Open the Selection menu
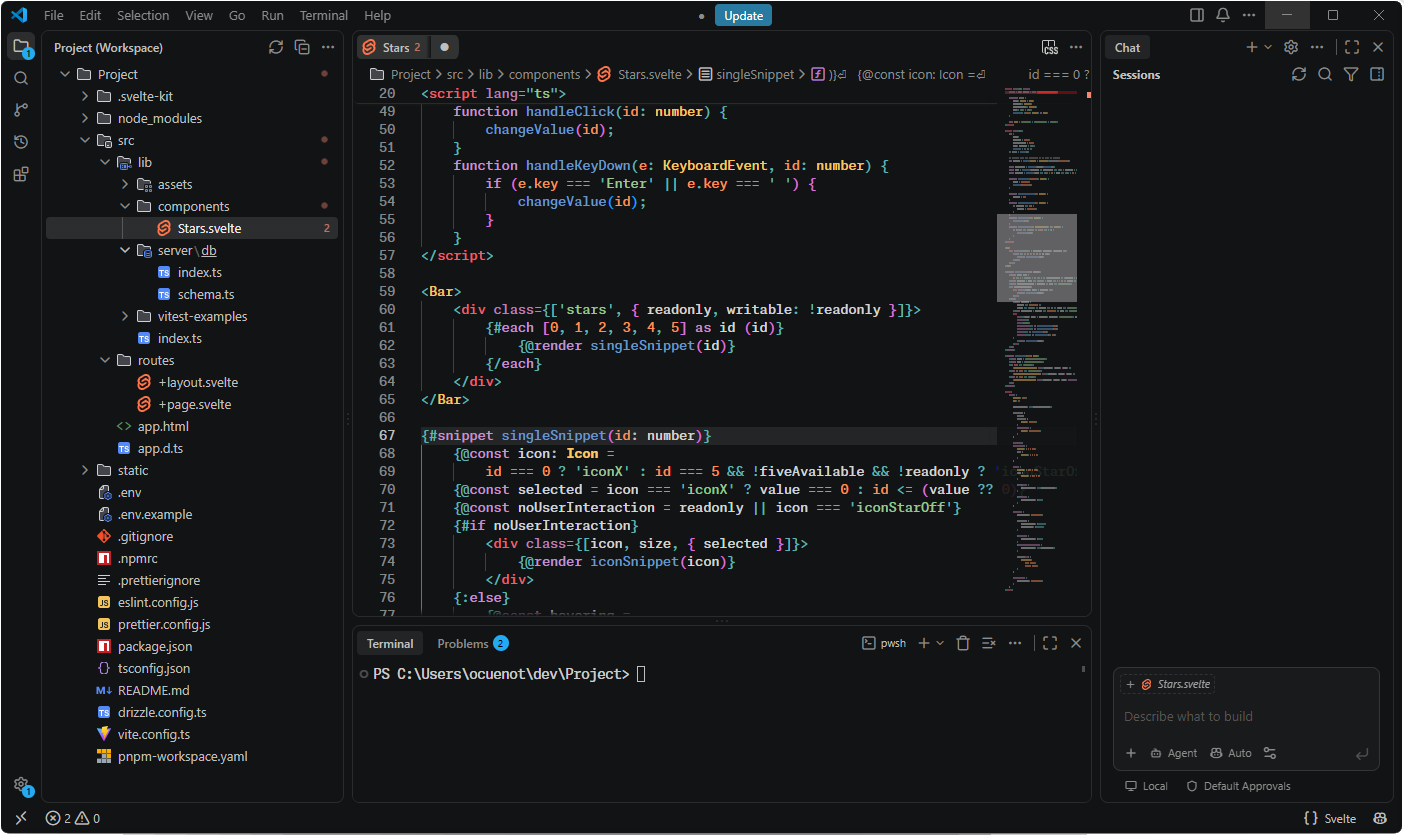The width and height of the screenshot is (1404, 835). pos(143,15)
